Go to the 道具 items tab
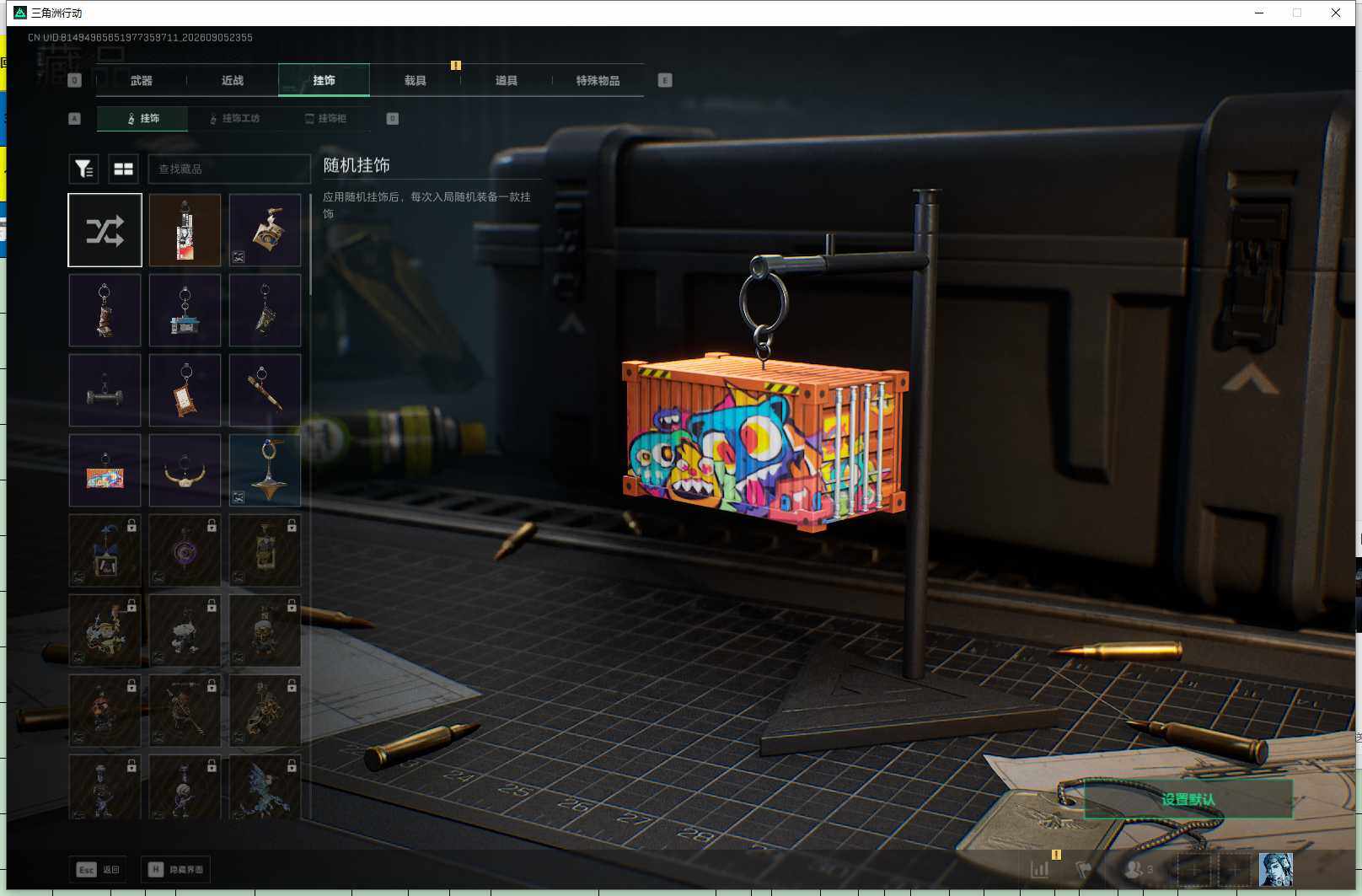This screenshot has width=1362, height=896. point(507,81)
